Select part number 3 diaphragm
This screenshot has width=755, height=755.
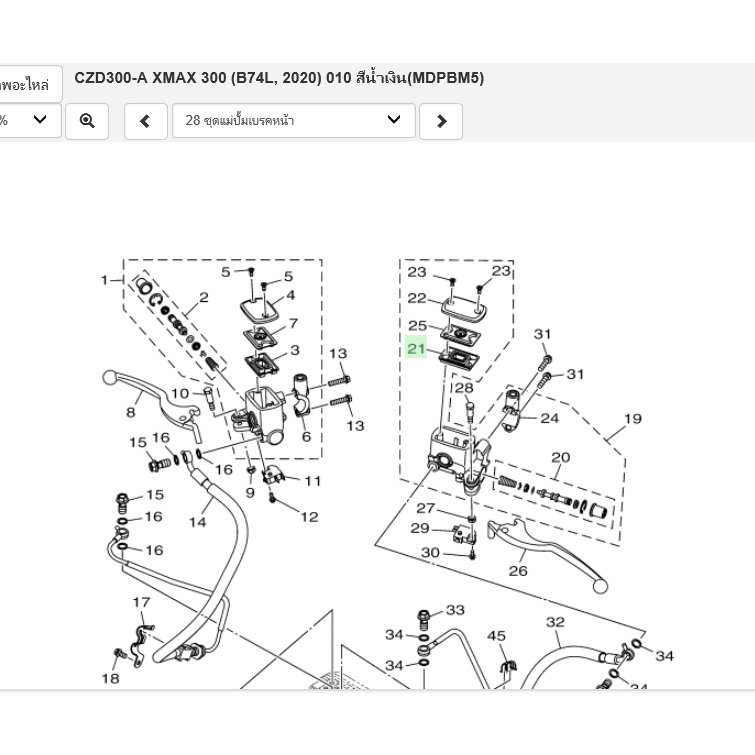295,350
